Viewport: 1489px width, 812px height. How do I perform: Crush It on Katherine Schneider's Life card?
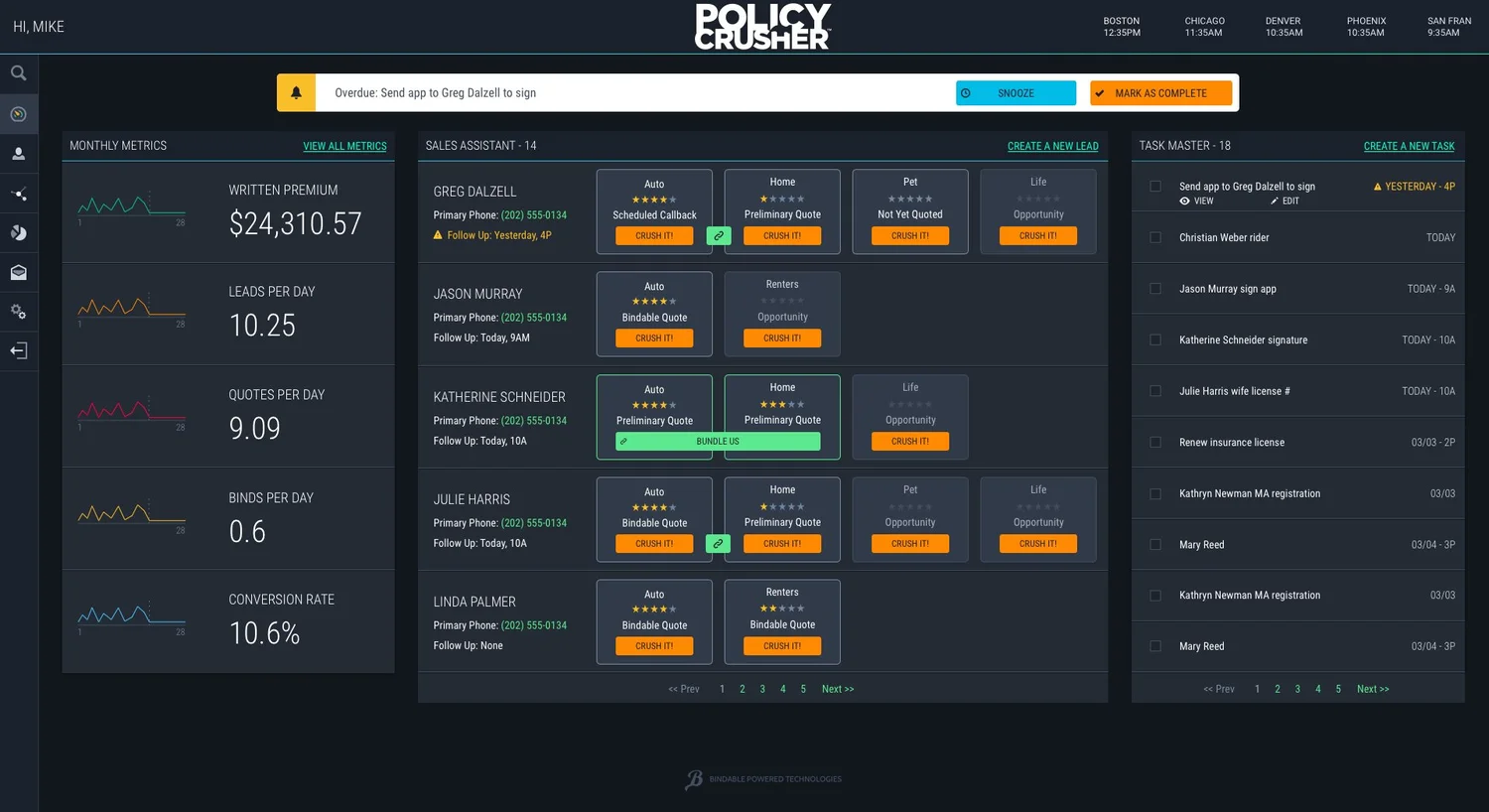tap(910, 442)
